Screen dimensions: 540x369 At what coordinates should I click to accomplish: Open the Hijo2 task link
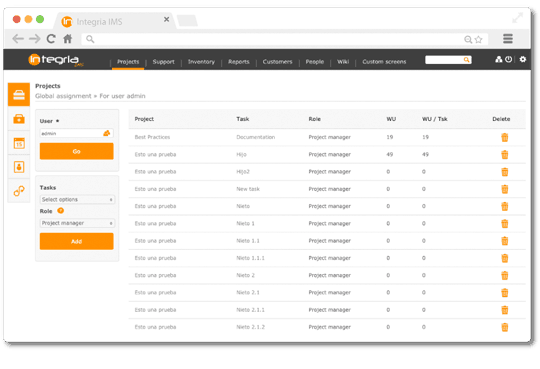[243, 172]
